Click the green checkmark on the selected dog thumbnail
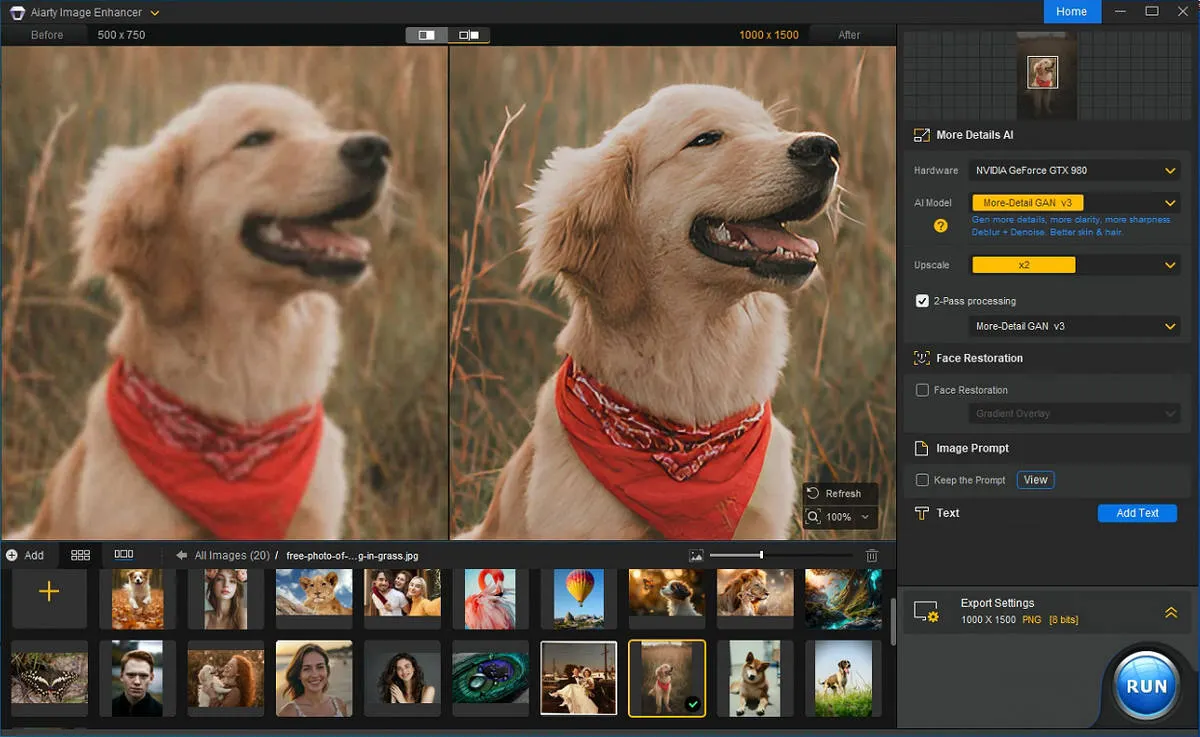Viewport: 1200px width, 737px height. point(692,704)
